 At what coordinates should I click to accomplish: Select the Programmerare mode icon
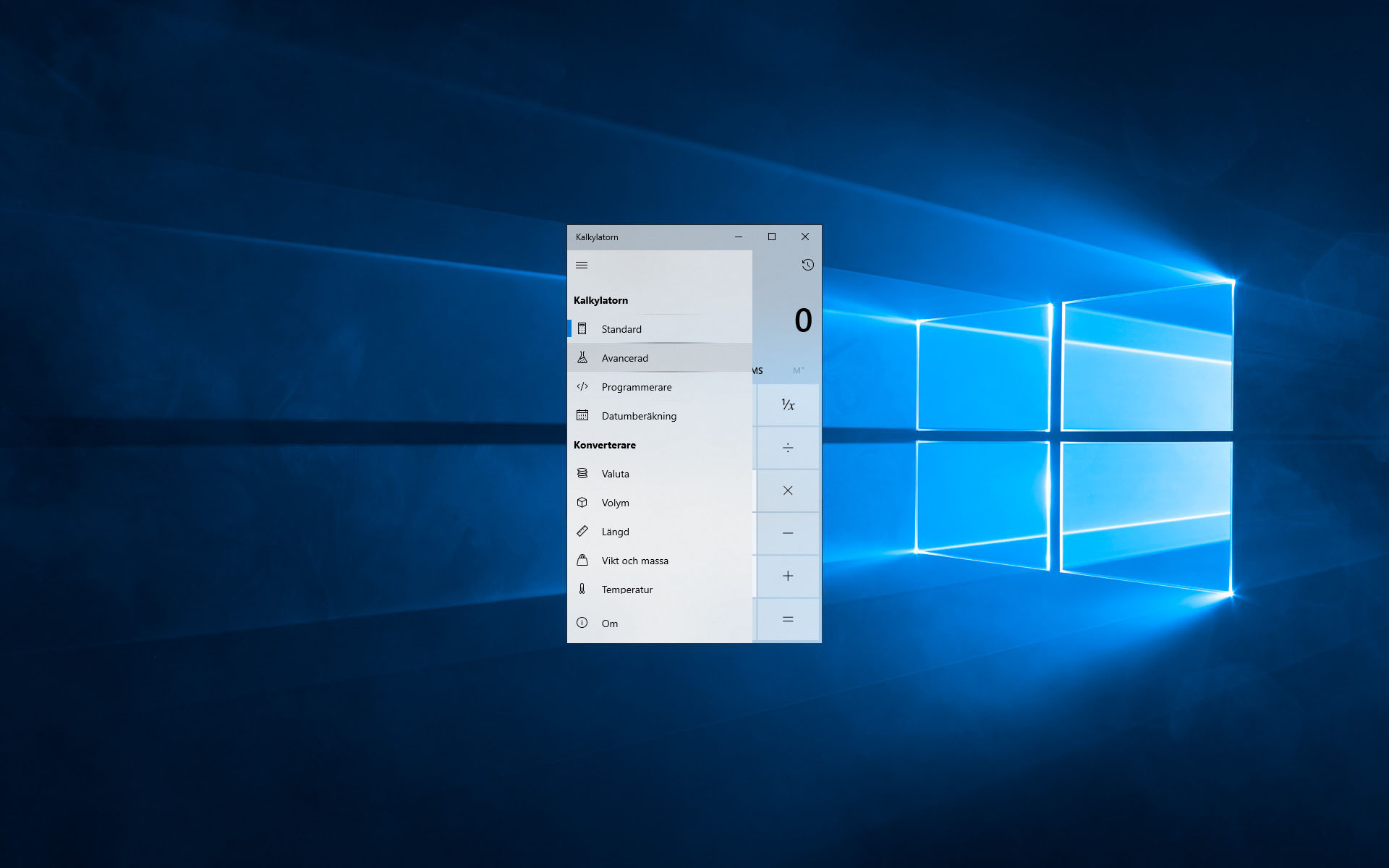(x=583, y=387)
